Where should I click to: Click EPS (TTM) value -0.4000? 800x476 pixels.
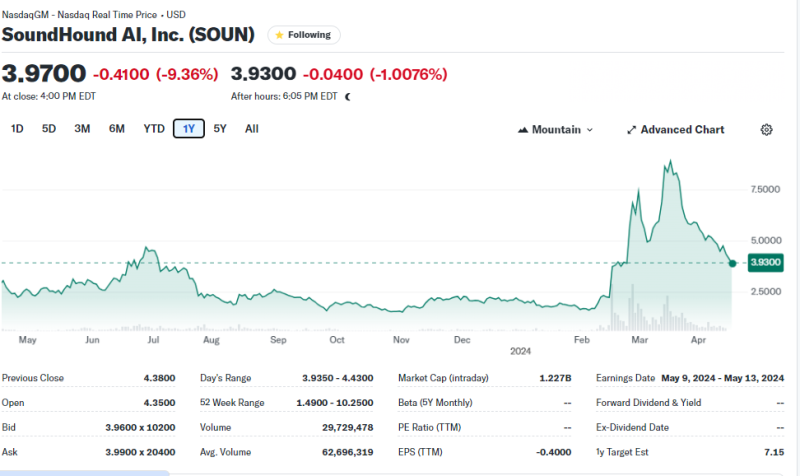(x=554, y=452)
